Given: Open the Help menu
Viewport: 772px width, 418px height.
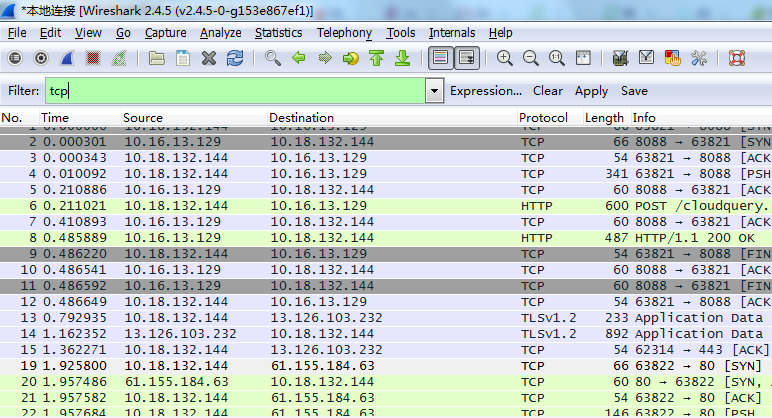Looking at the screenshot, I should pos(501,32).
